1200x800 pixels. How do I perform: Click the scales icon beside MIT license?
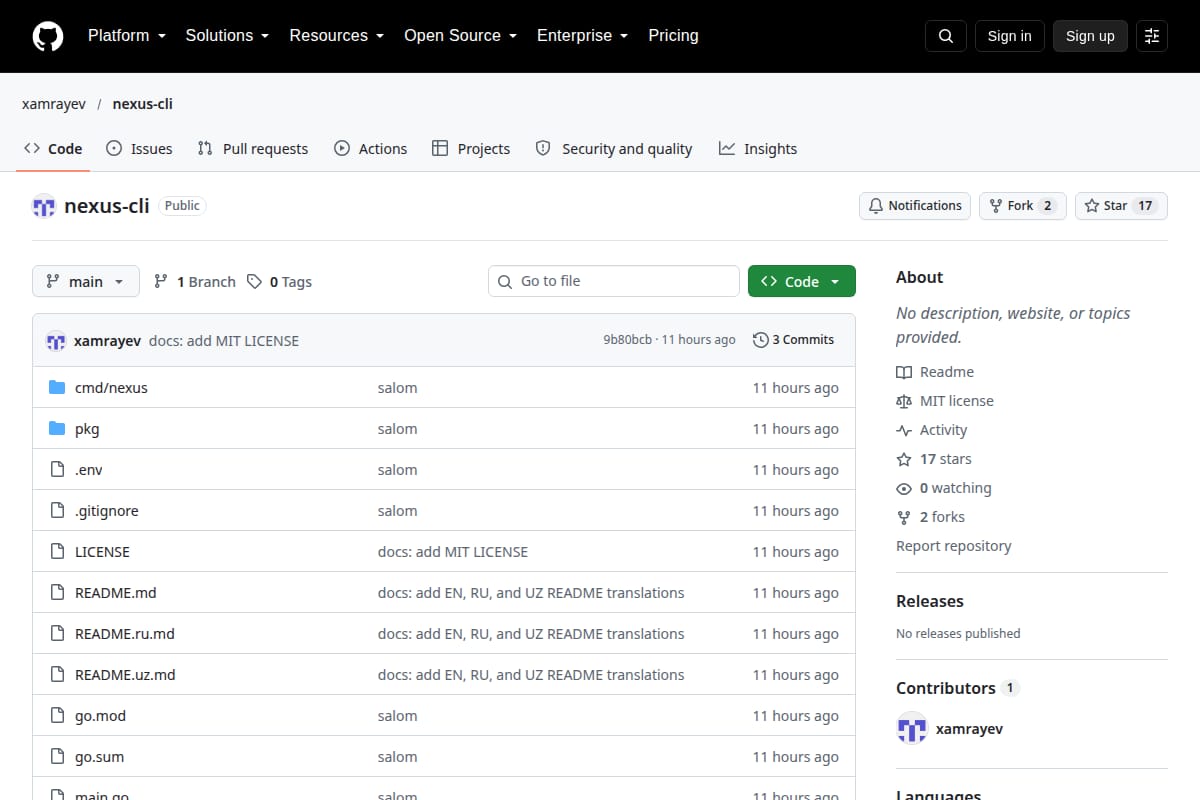coord(904,401)
